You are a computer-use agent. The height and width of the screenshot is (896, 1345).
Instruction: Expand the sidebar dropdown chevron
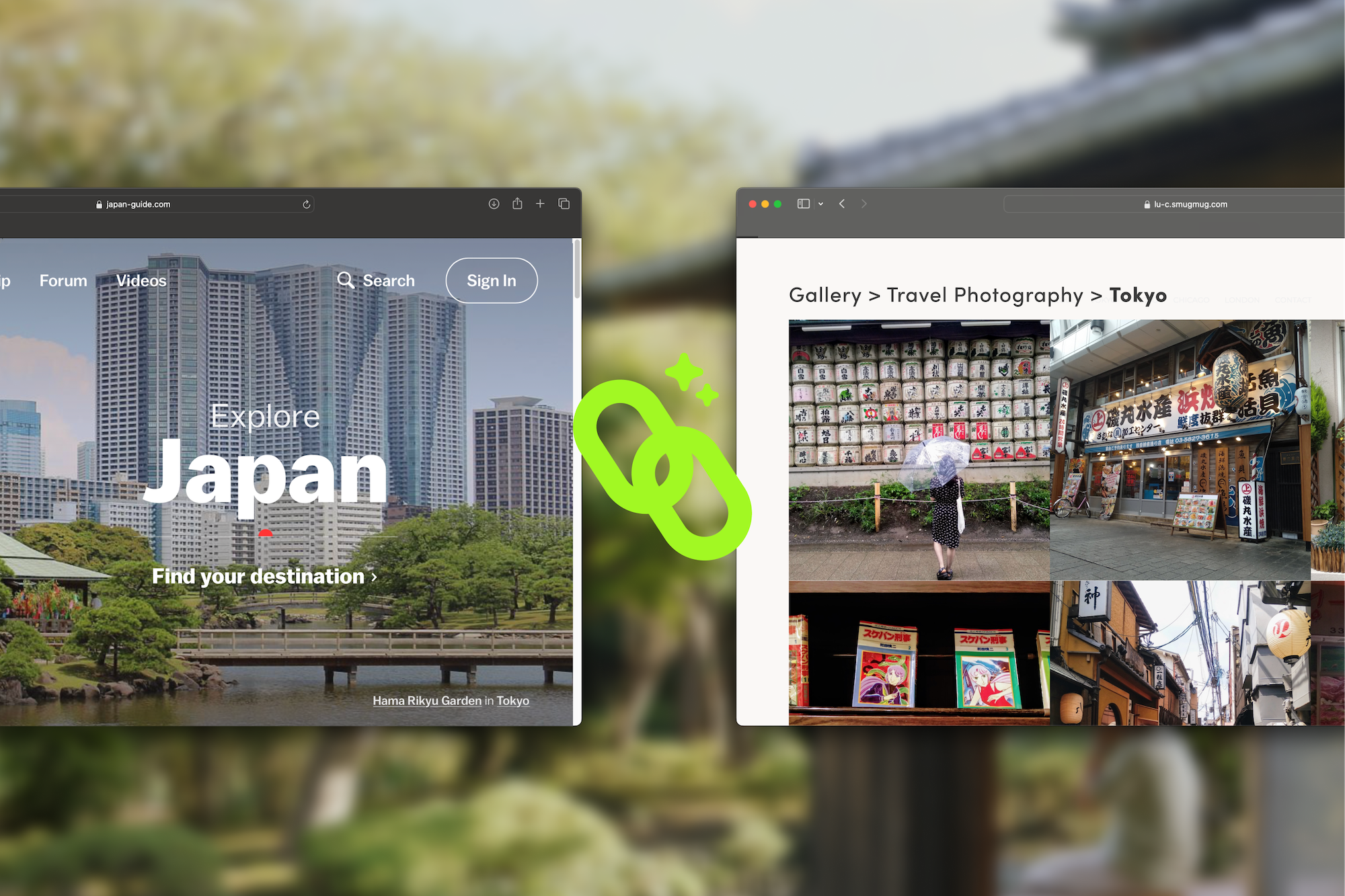point(820,204)
